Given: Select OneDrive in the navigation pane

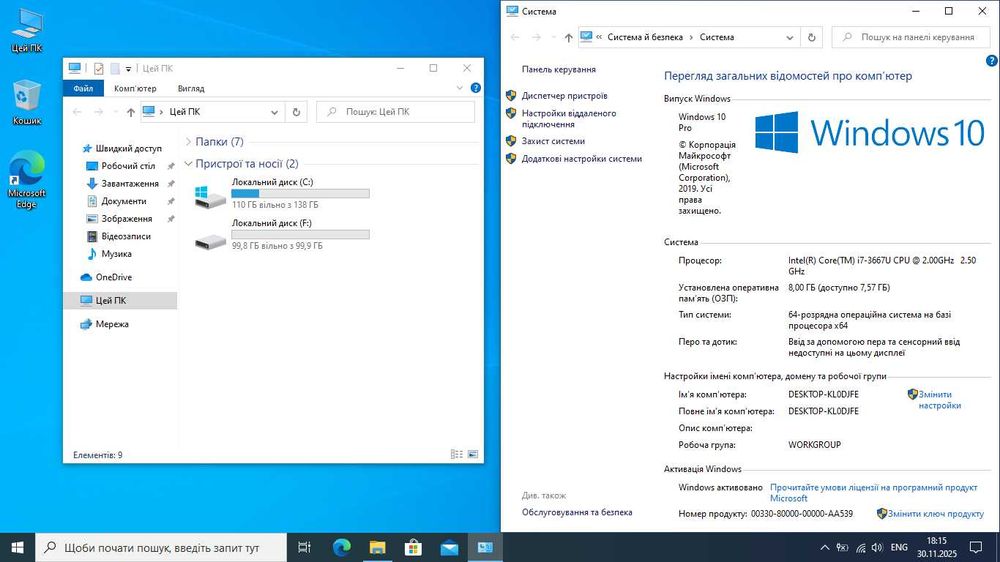Looking at the screenshot, I should click(x=113, y=277).
